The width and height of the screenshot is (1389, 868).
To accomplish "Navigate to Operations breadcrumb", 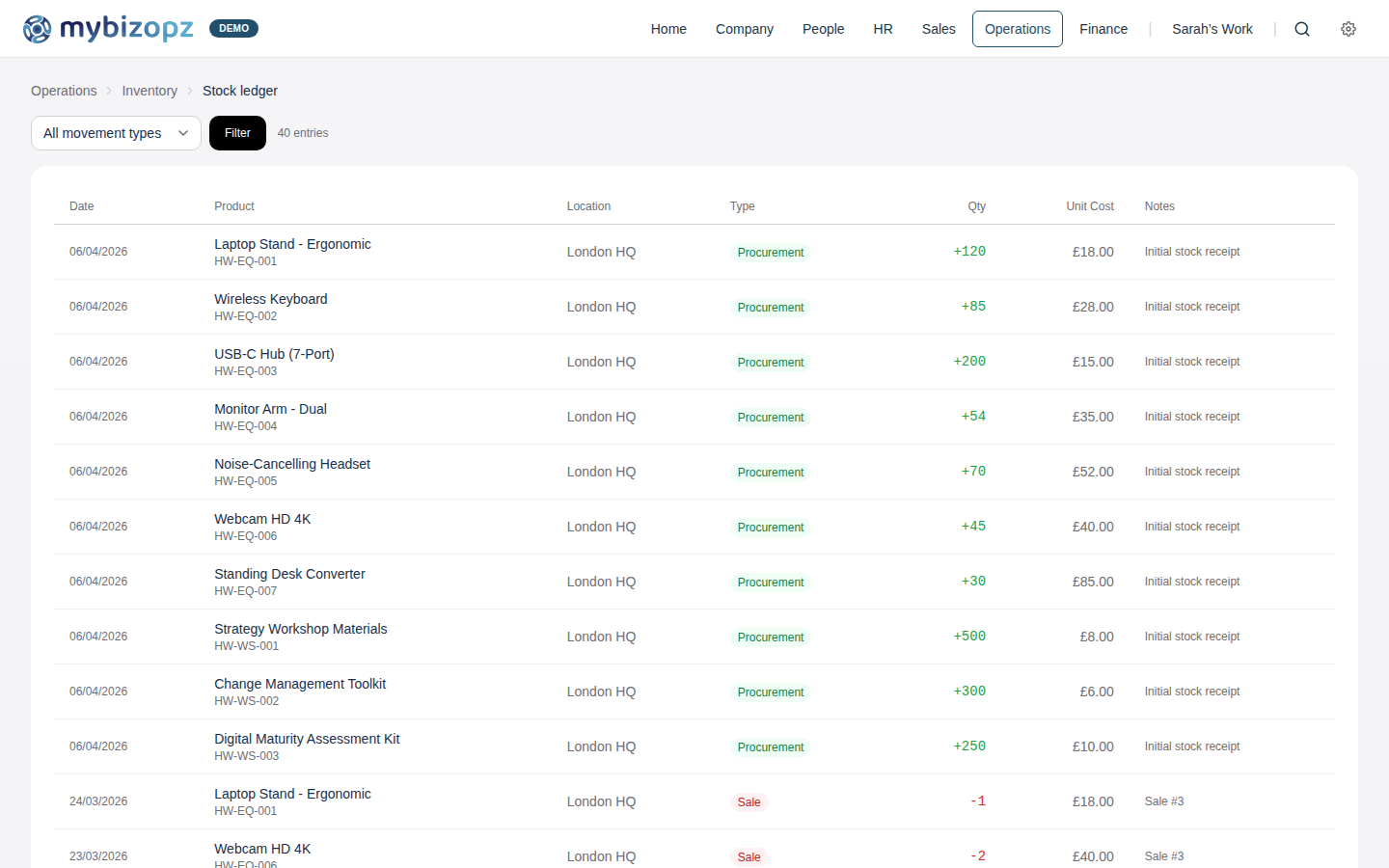I will (64, 90).
